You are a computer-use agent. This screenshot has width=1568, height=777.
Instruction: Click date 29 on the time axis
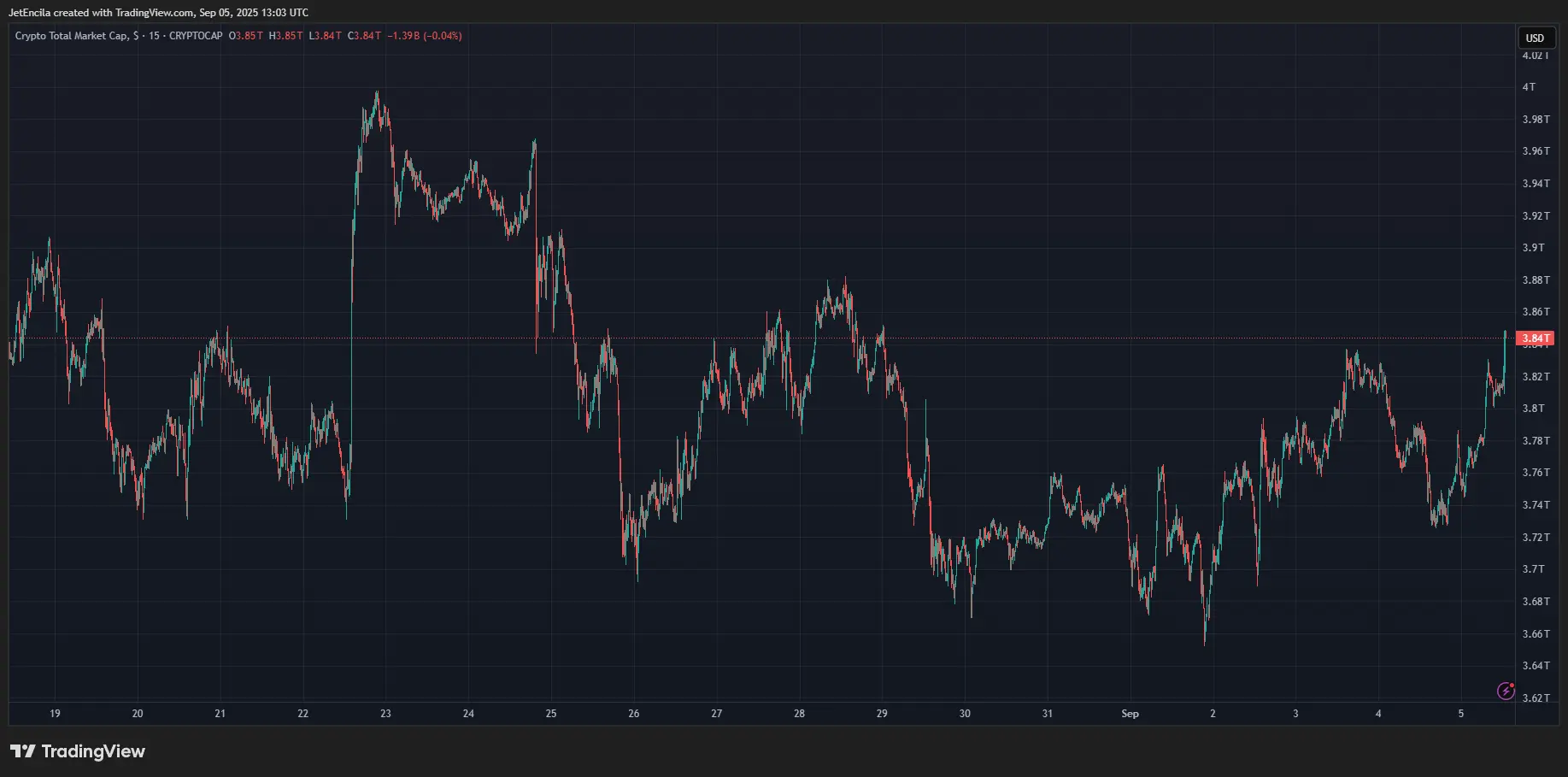[x=882, y=714]
